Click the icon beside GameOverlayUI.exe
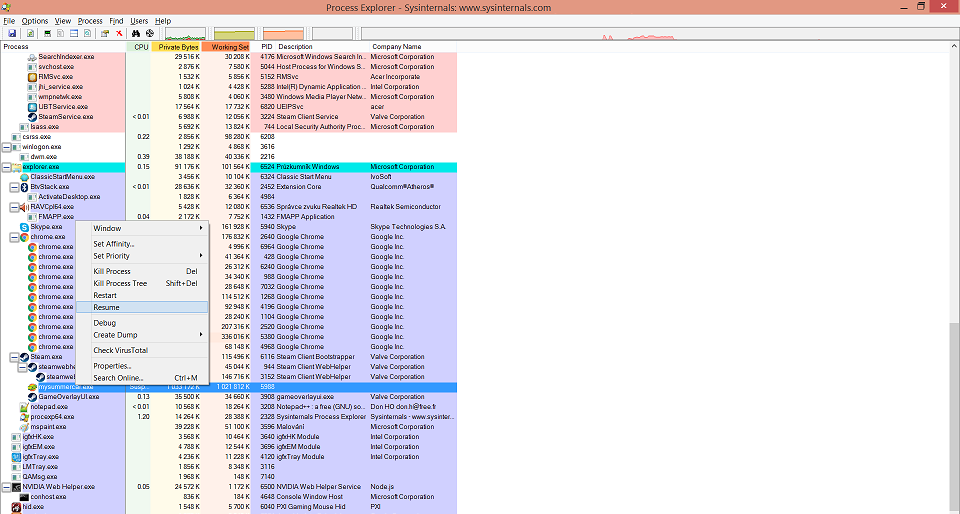 (32, 397)
